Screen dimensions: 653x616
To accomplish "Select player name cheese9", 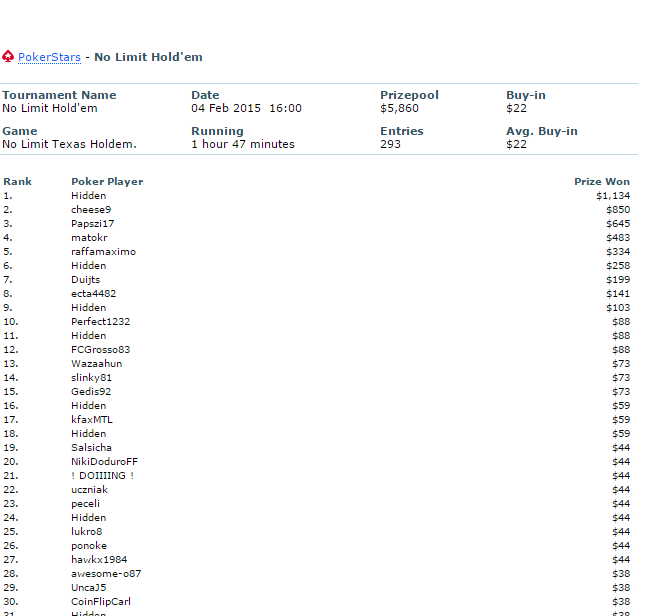I will pyautogui.click(x=91, y=209).
